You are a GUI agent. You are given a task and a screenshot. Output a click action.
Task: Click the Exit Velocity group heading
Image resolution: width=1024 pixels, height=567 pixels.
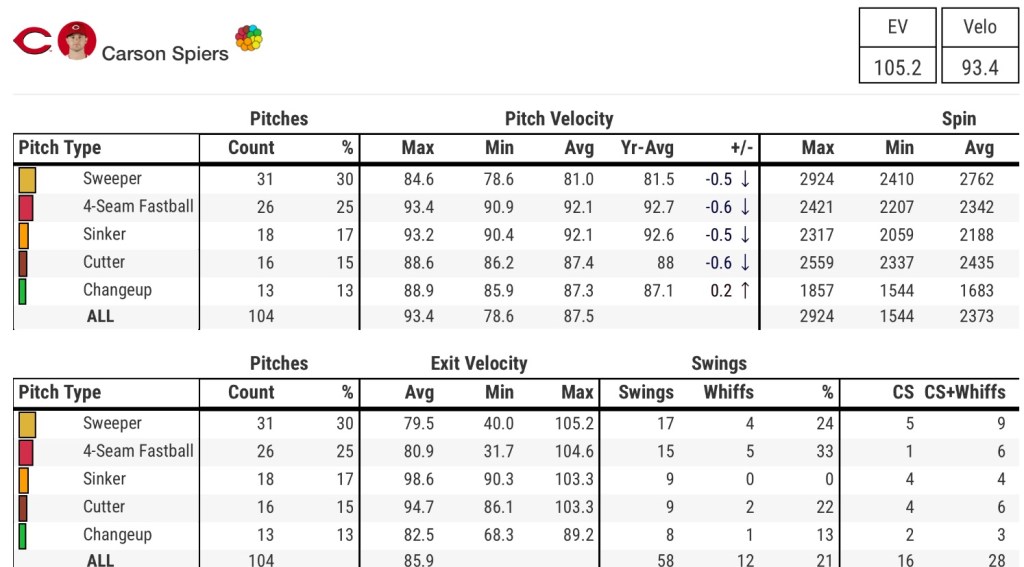[x=478, y=364]
